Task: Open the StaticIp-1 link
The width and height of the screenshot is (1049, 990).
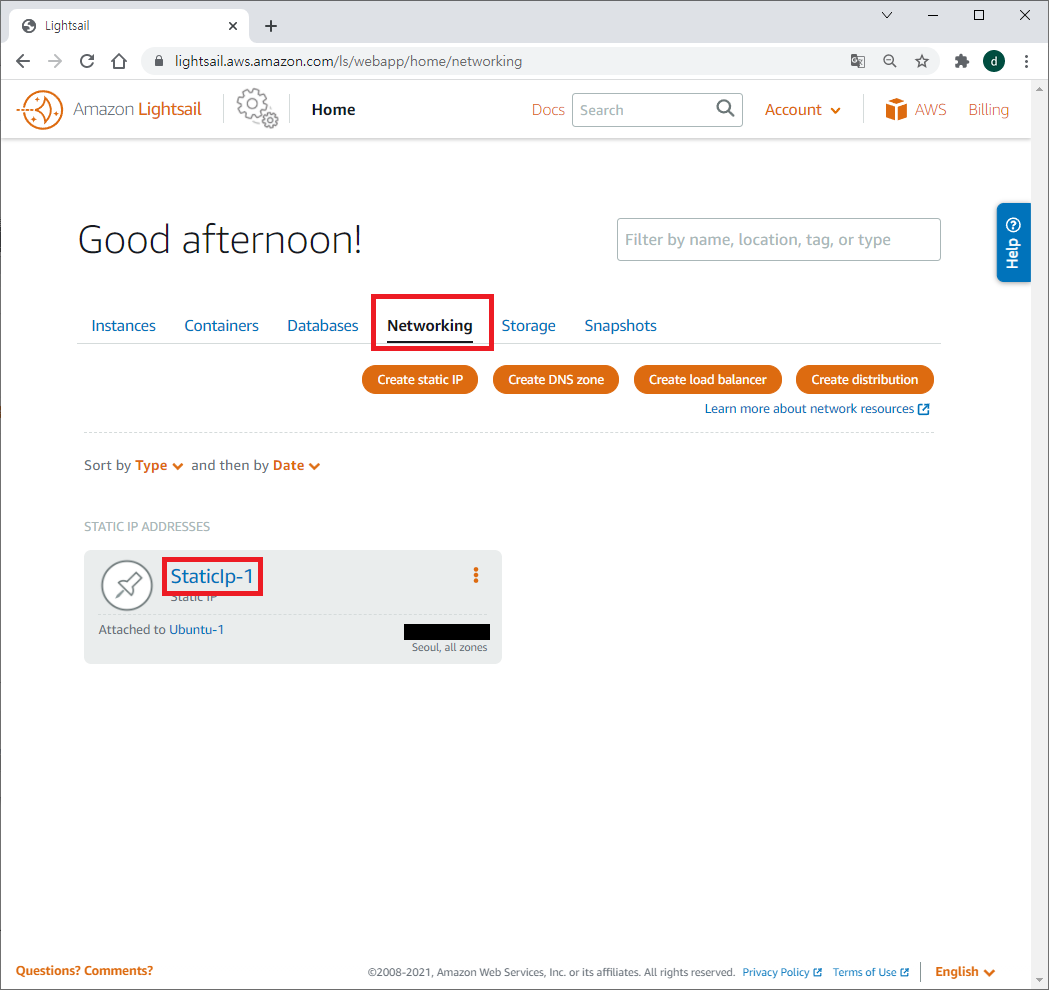Action: (x=212, y=576)
